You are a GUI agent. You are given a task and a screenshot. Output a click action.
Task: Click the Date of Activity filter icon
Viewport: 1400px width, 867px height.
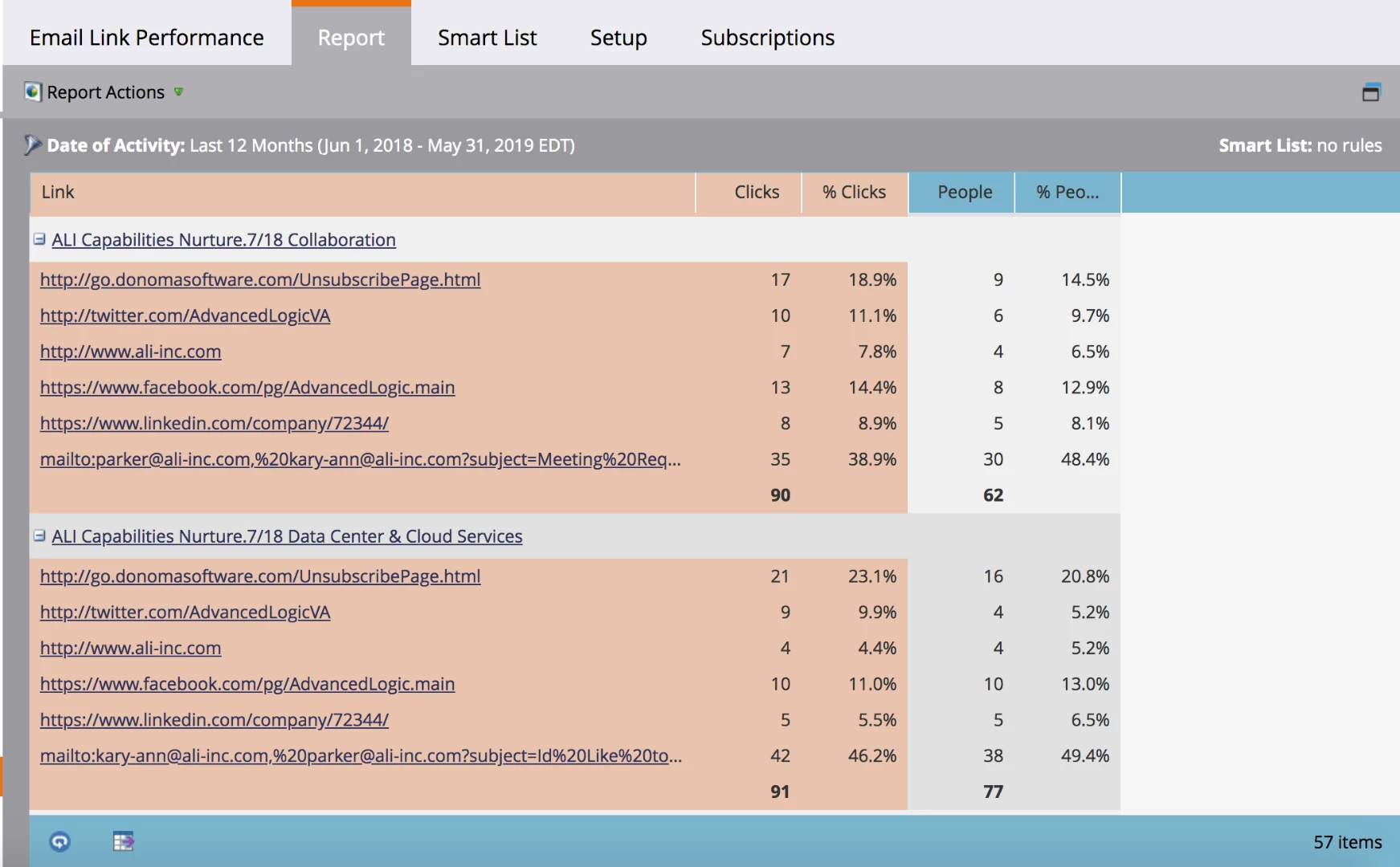click(x=32, y=144)
